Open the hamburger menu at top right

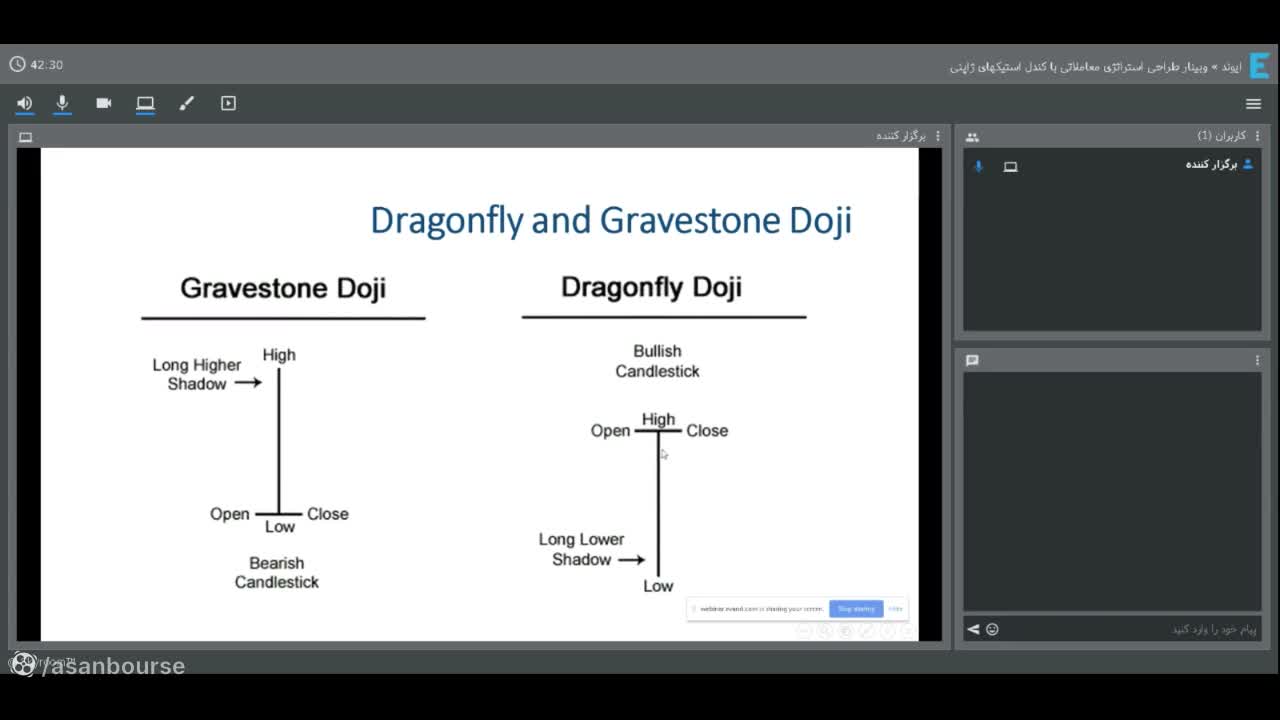pos(1253,104)
